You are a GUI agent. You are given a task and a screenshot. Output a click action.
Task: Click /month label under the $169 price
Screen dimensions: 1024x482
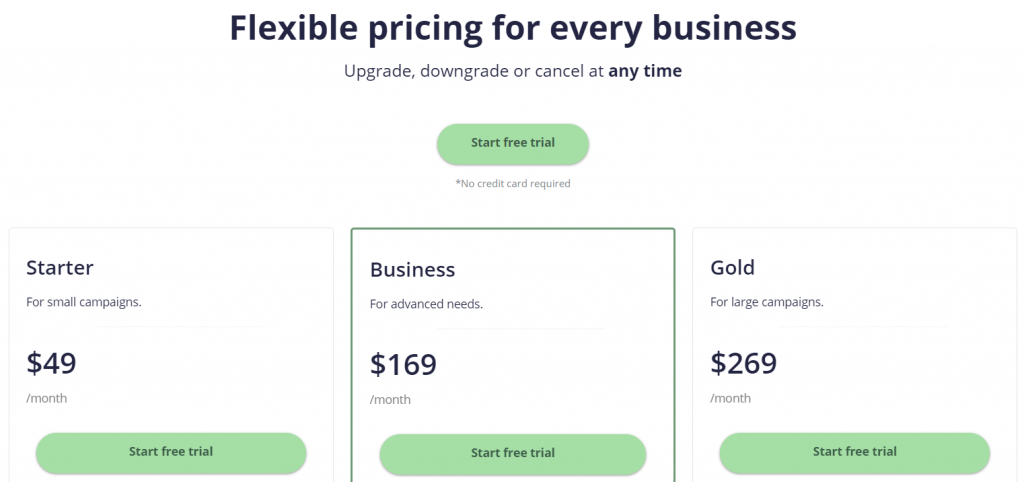[390, 400]
